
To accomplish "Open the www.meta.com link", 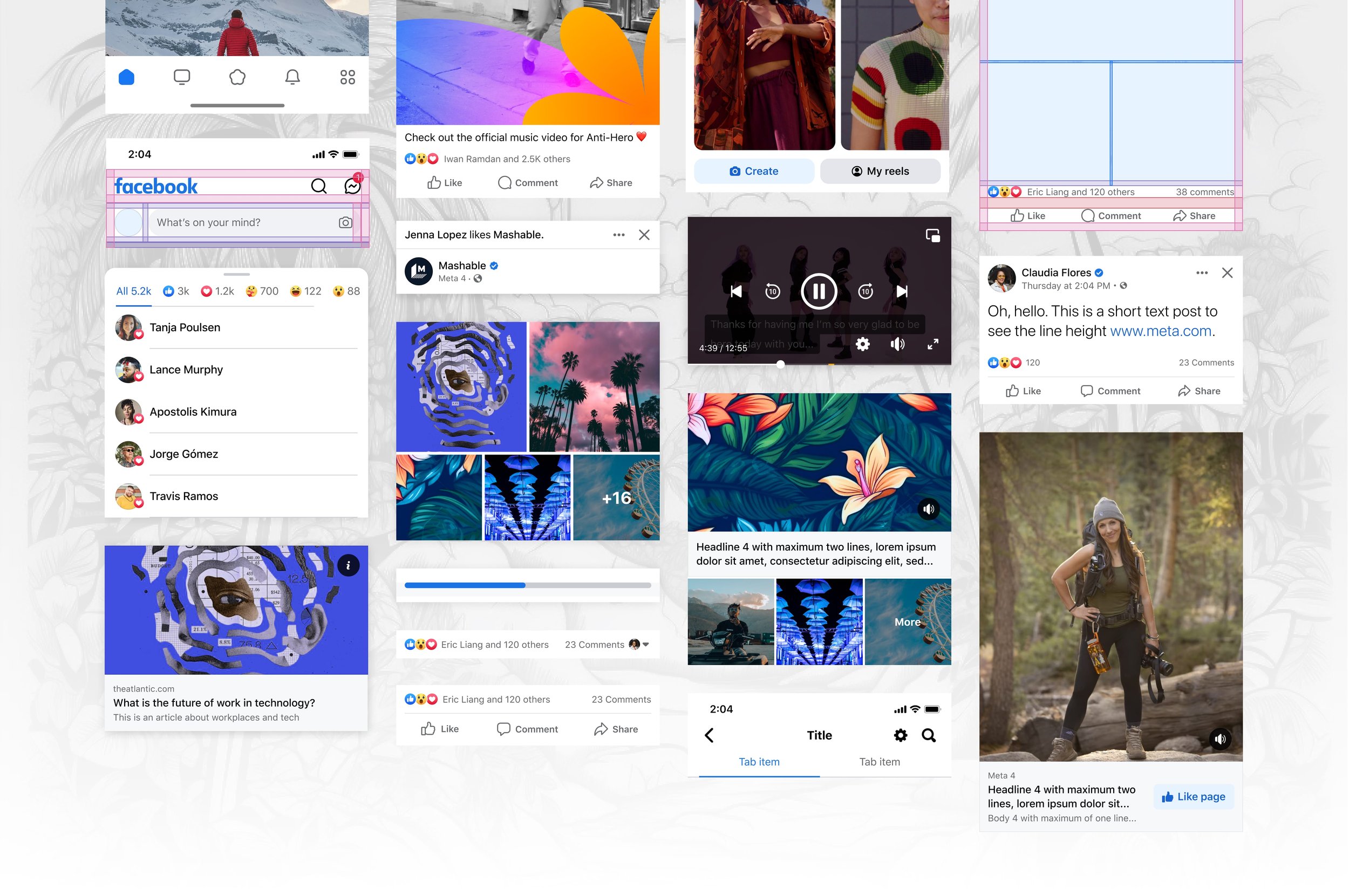I will pyautogui.click(x=1160, y=331).
